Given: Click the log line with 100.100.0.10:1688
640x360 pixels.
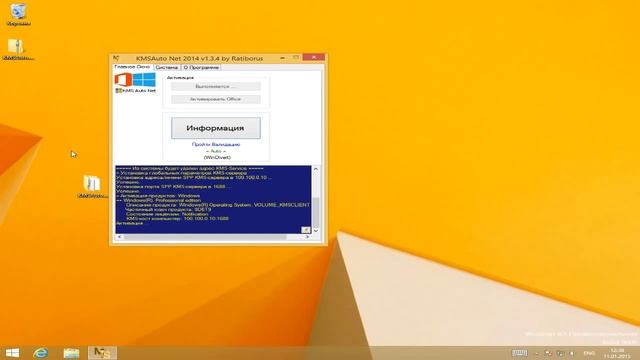Looking at the screenshot, I should (178, 218).
